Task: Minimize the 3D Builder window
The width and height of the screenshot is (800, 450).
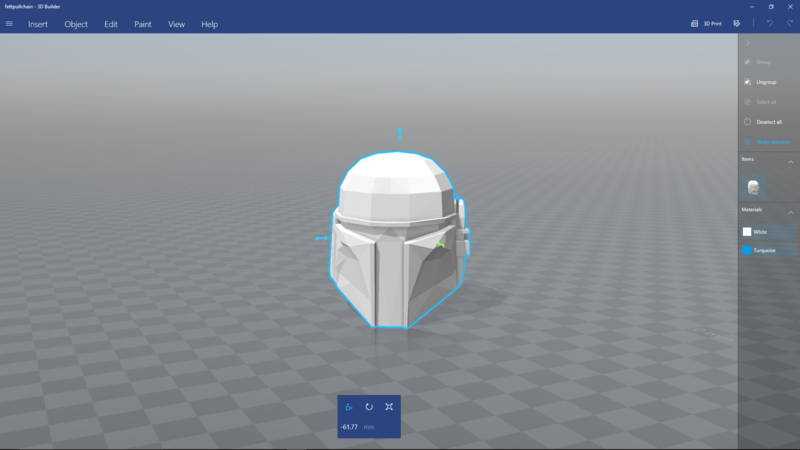Action: [x=752, y=7]
